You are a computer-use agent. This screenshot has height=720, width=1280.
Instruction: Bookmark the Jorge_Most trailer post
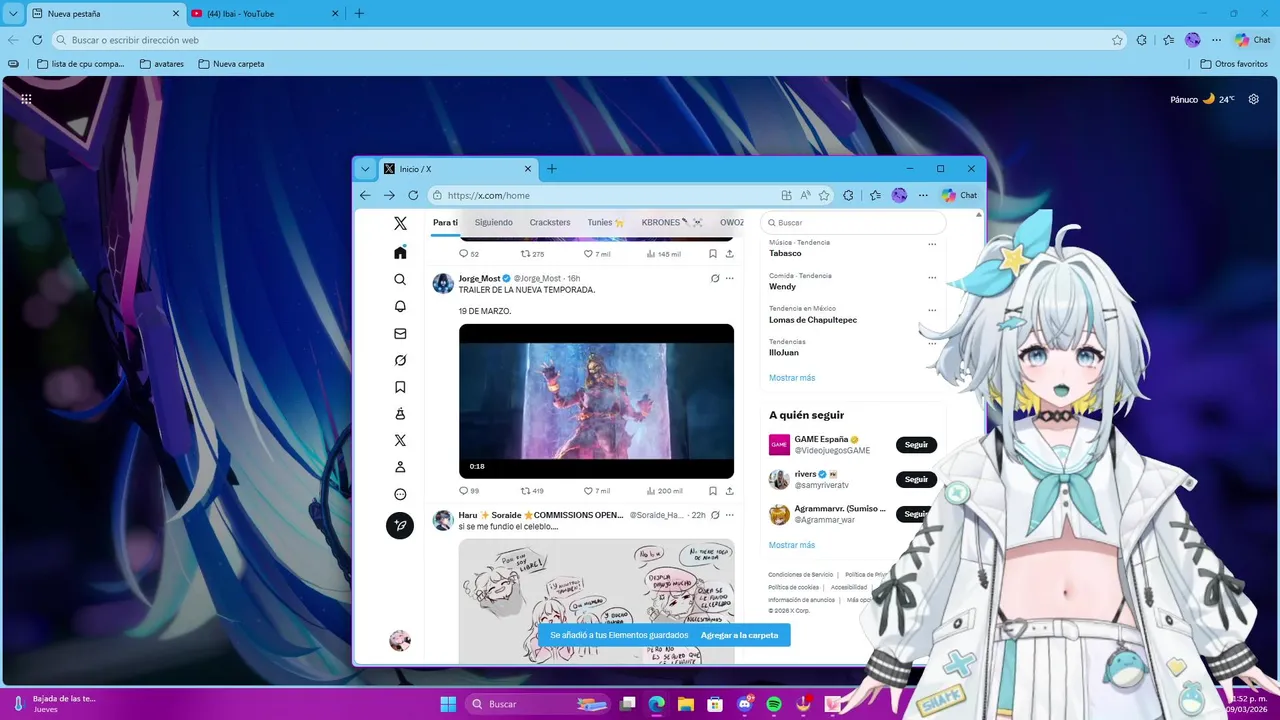pos(713,491)
